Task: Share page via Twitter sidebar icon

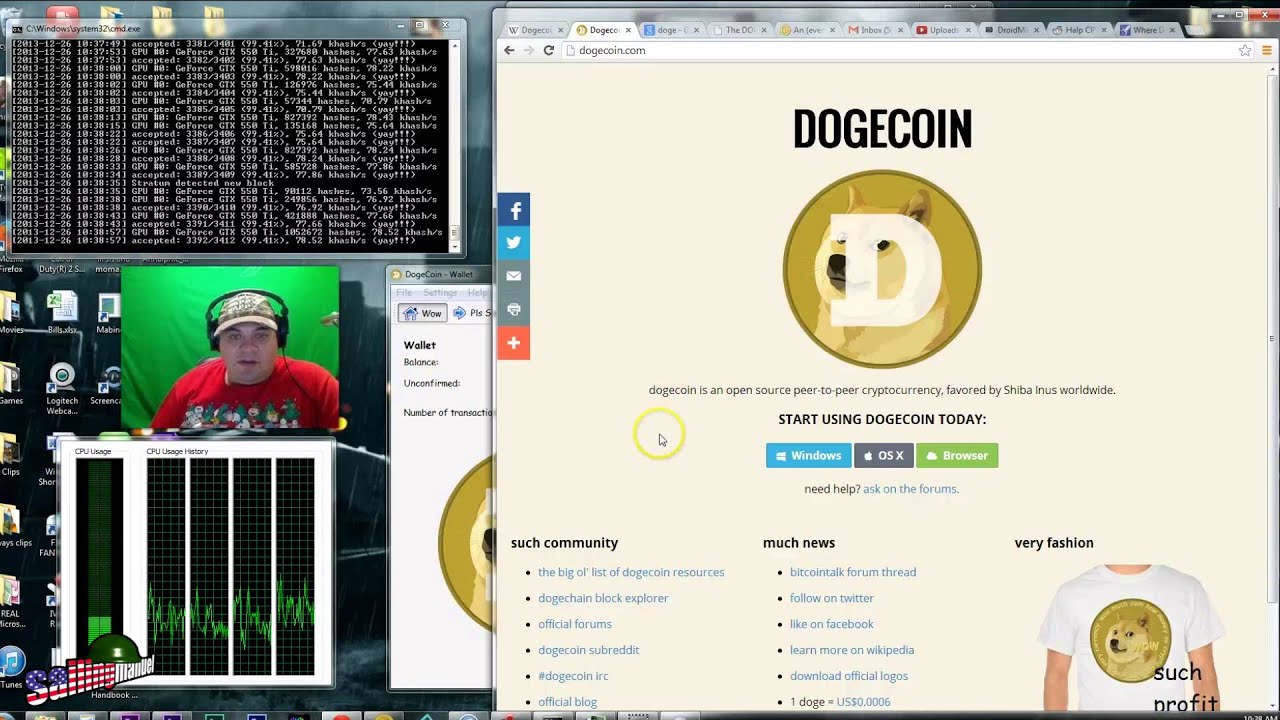Action: (x=514, y=243)
